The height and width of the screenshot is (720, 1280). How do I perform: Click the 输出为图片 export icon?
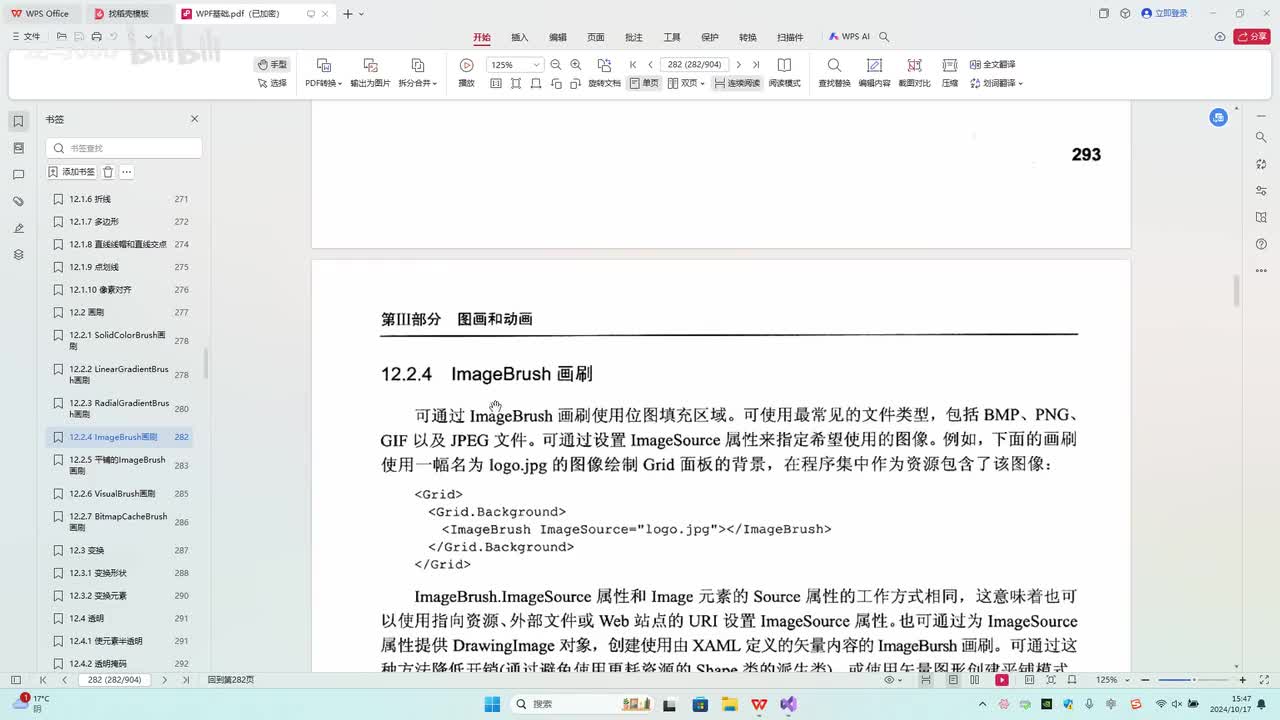[370, 65]
